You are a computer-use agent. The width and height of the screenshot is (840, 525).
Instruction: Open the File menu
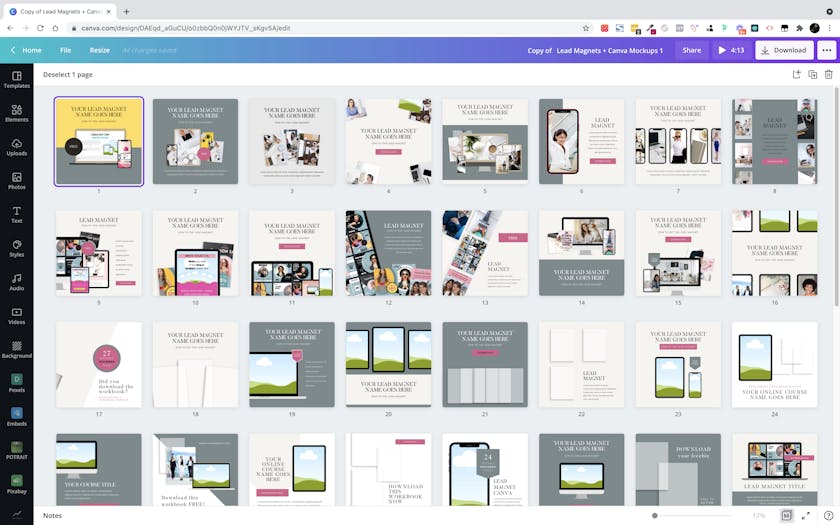tap(65, 50)
